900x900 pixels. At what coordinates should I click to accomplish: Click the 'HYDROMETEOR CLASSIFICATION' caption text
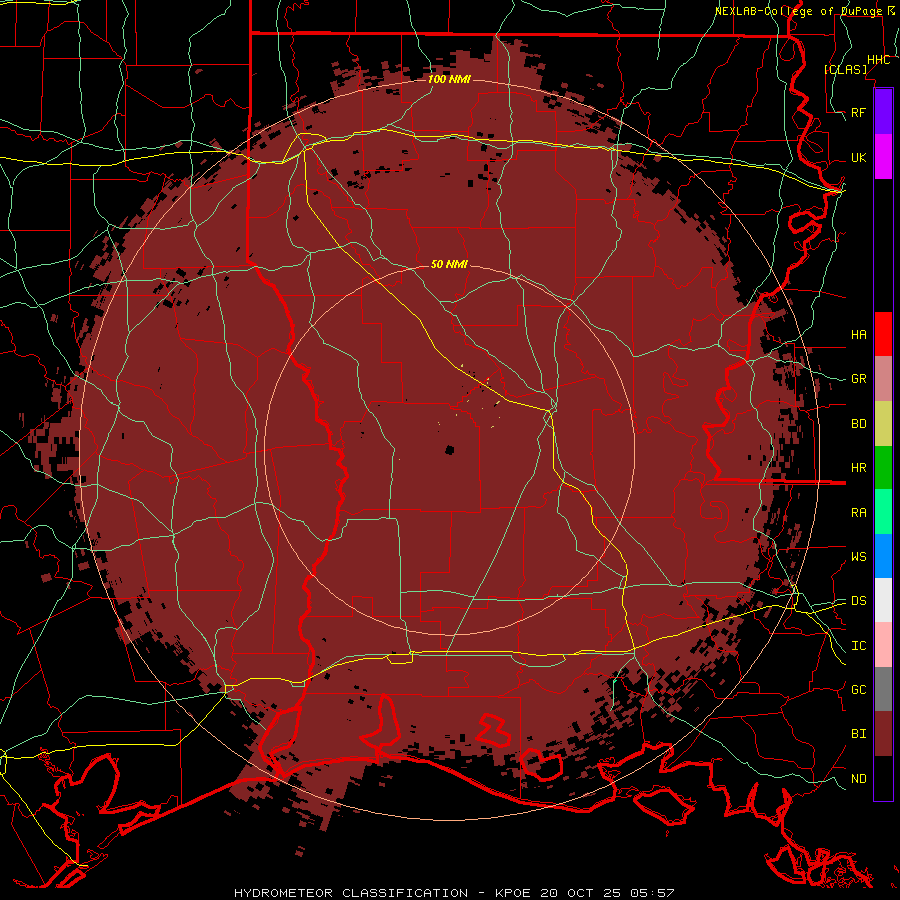pyautogui.click(x=351, y=893)
